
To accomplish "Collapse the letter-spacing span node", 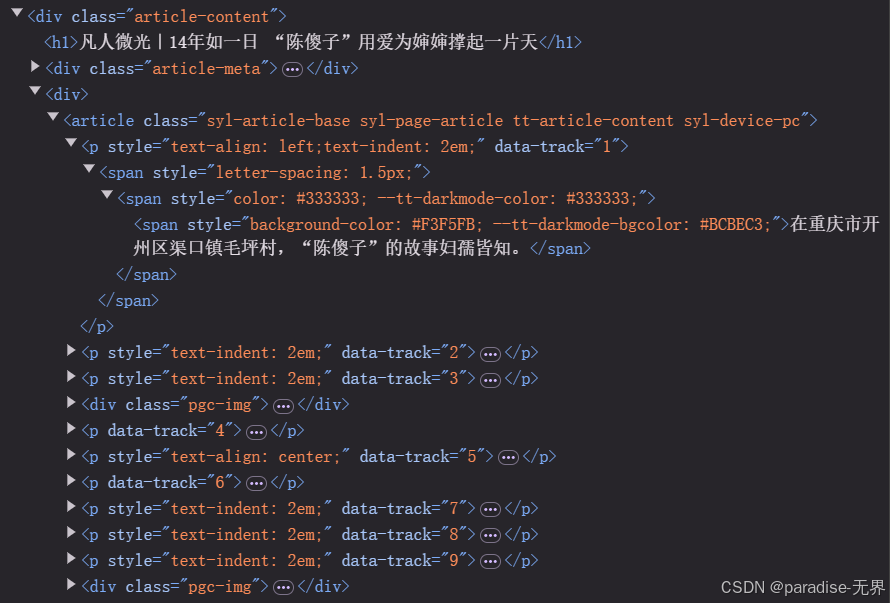I will (x=89, y=169).
